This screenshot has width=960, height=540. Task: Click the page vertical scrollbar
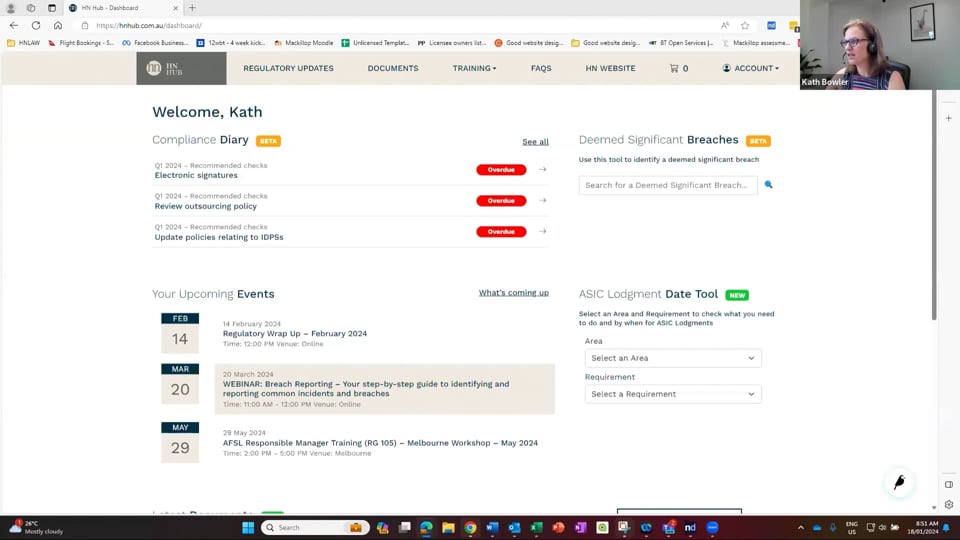[x=934, y=205]
